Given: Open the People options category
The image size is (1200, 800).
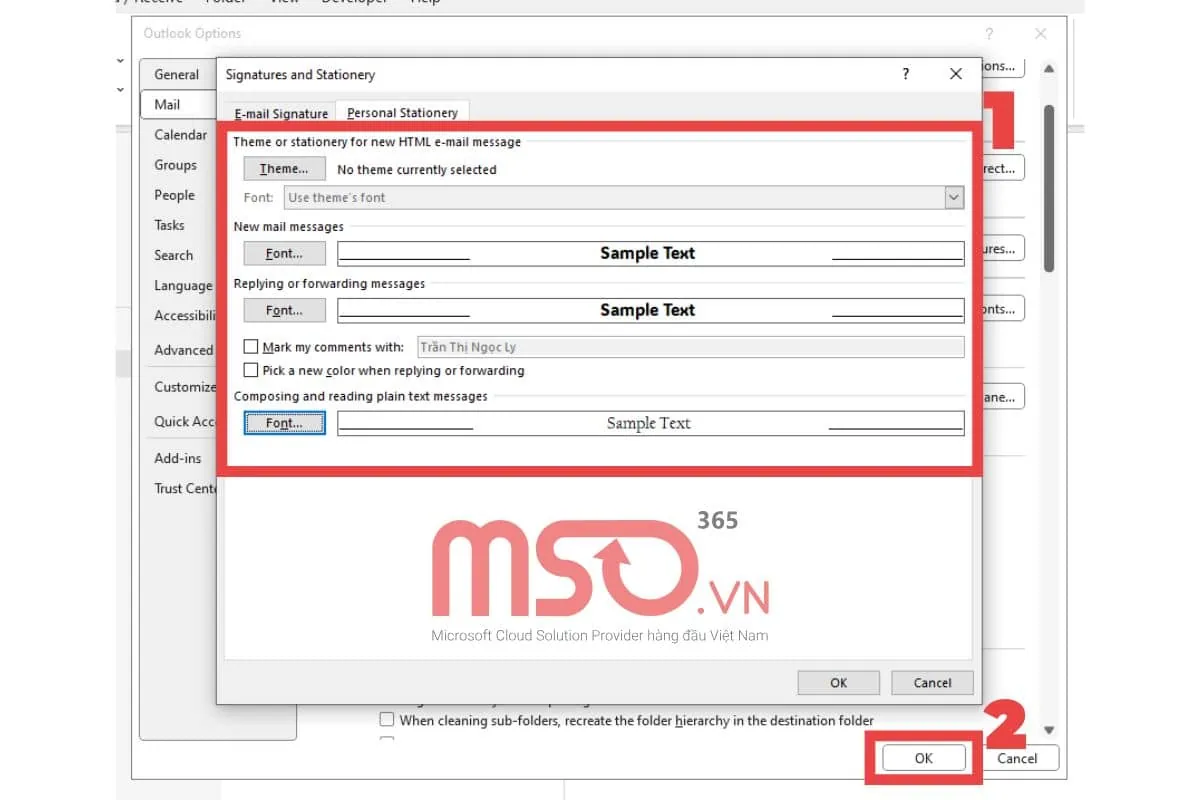Looking at the screenshot, I should coord(174,195).
